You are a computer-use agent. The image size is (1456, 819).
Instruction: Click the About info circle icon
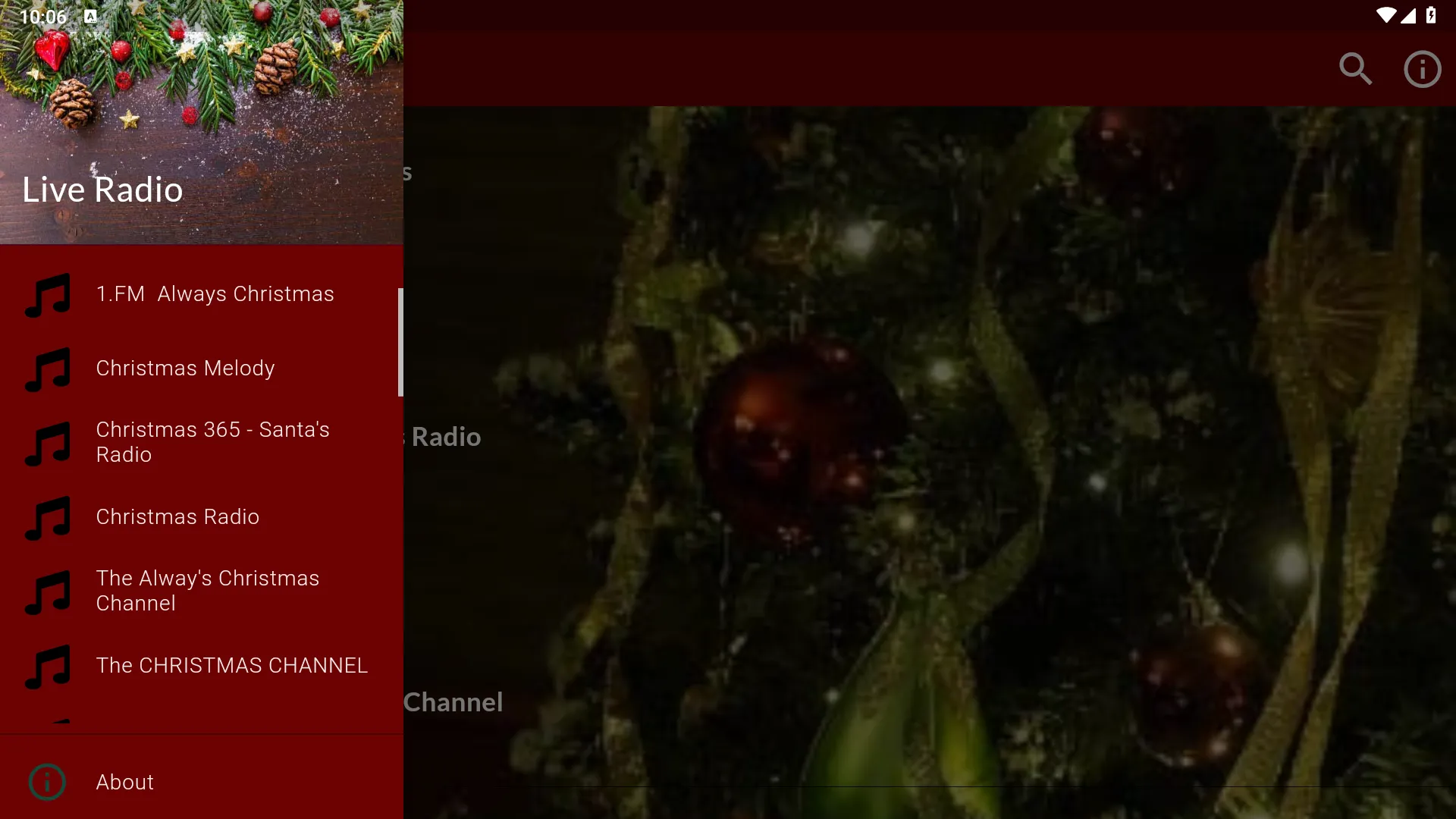click(x=47, y=781)
